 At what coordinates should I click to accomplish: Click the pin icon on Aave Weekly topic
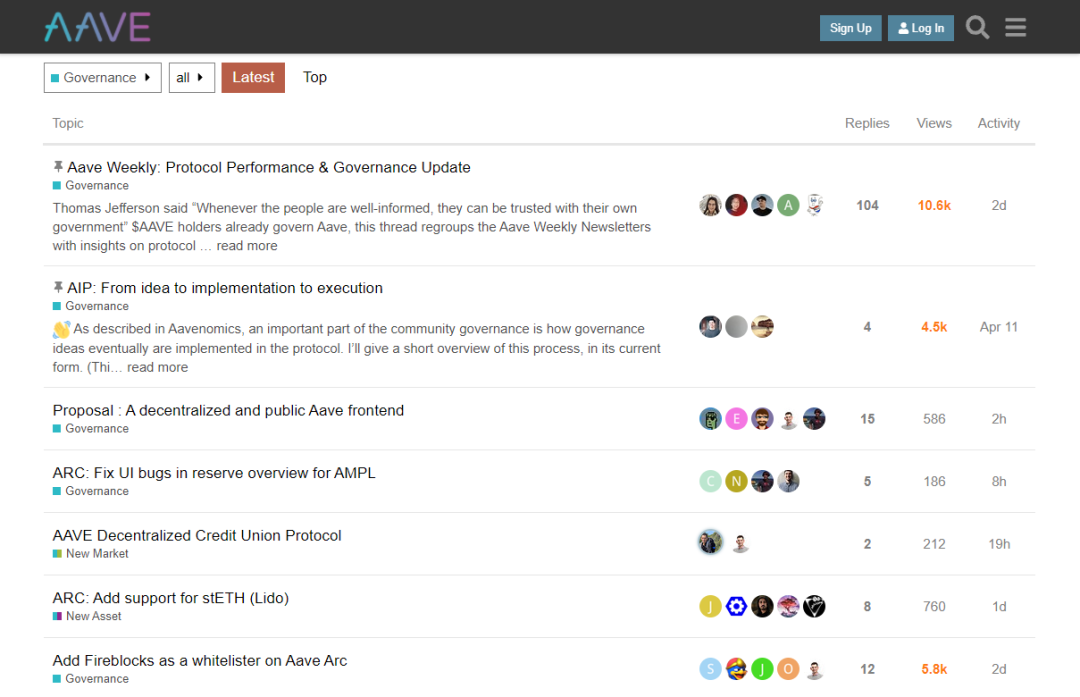coord(58,167)
